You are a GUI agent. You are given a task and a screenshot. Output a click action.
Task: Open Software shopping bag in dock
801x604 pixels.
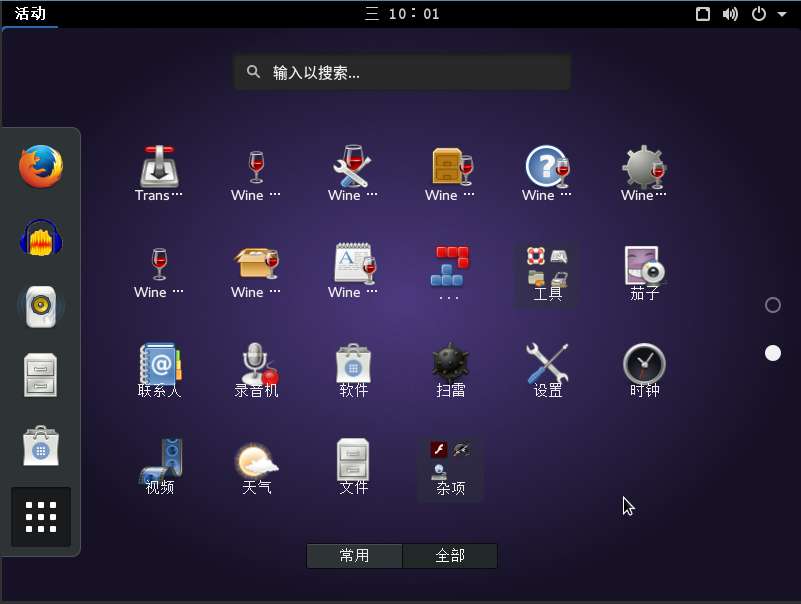tap(41, 446)
